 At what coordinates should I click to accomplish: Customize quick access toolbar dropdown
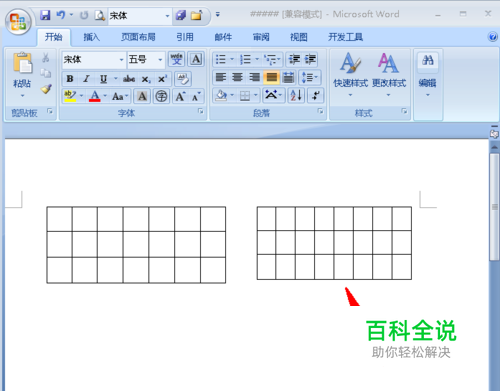[x=218, y=15]
